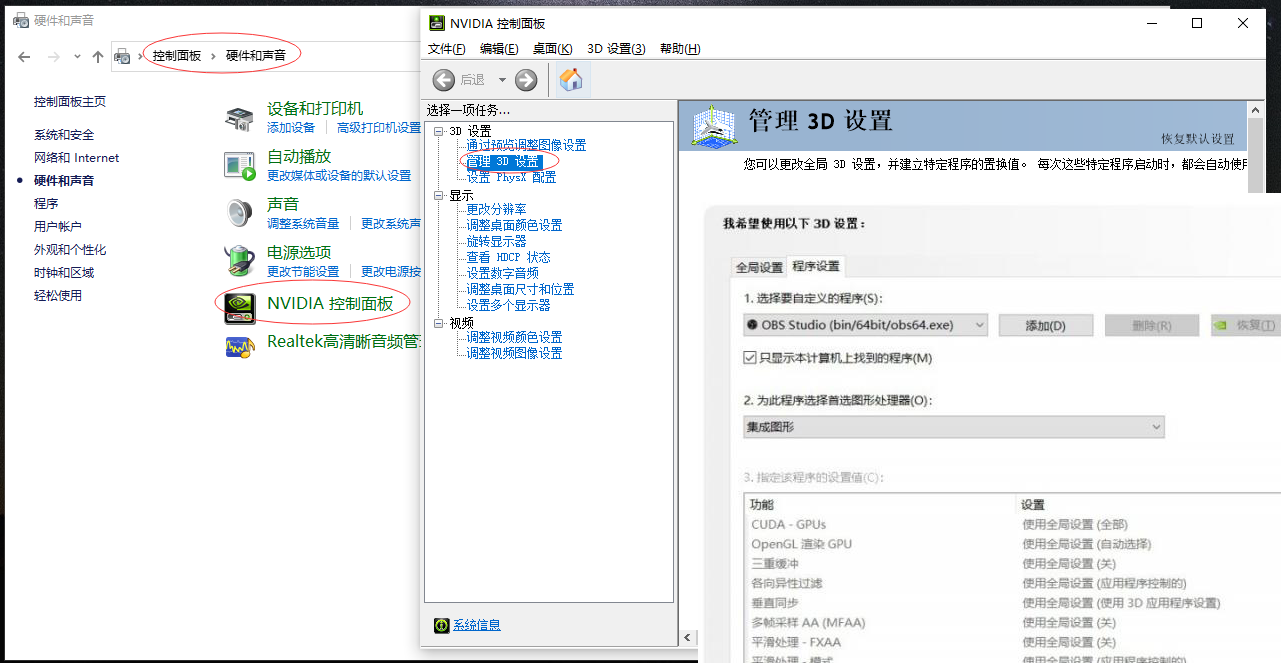1281x663 pixels.
Task: Open the 帮助(H) menu
Action: (x=680, y=48)
